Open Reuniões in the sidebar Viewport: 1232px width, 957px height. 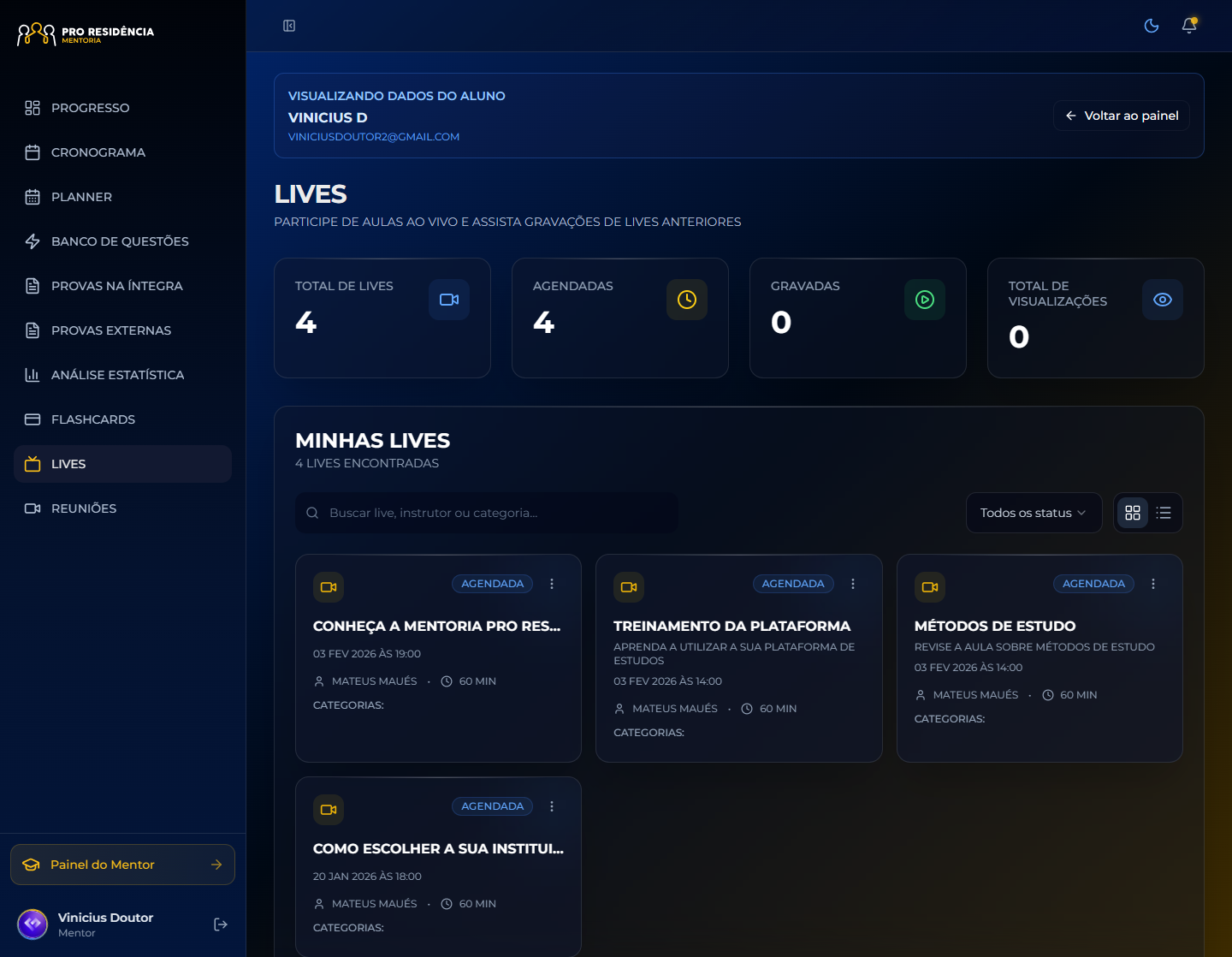pos(122,508)
